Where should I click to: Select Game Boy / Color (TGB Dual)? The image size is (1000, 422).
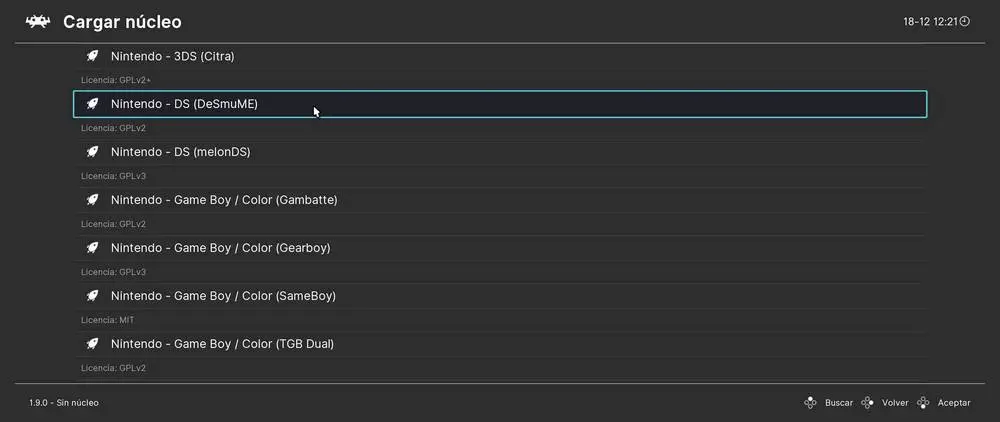(222, 344)
